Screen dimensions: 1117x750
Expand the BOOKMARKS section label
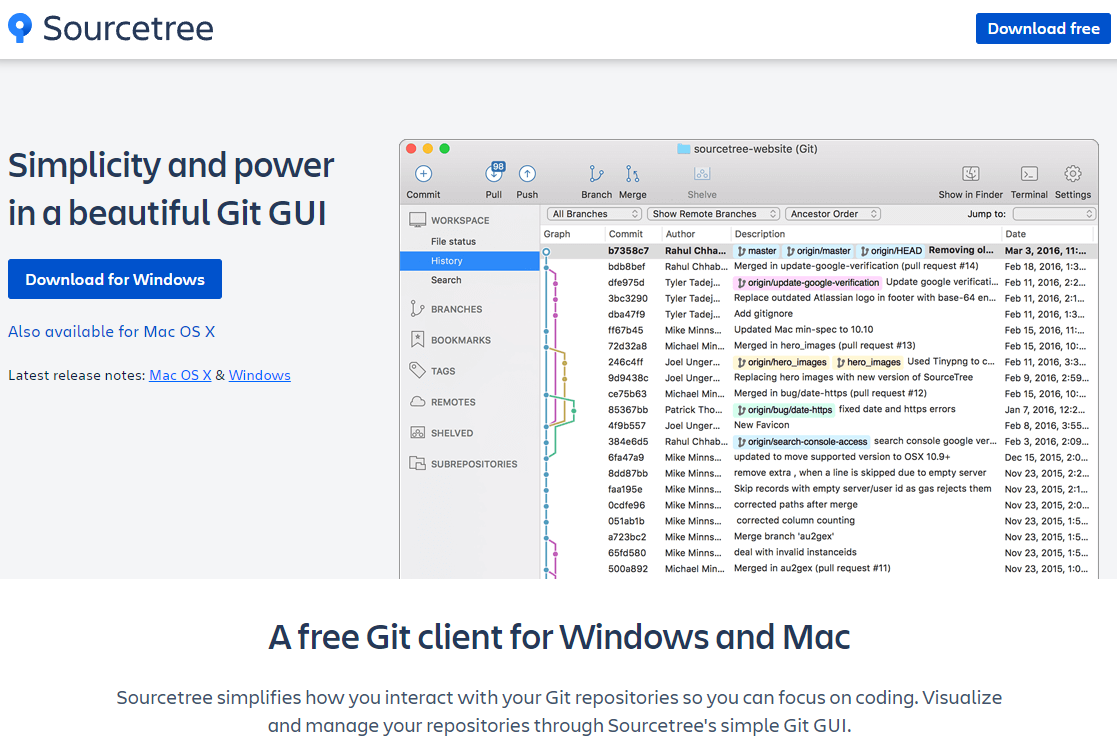(461, 340)
